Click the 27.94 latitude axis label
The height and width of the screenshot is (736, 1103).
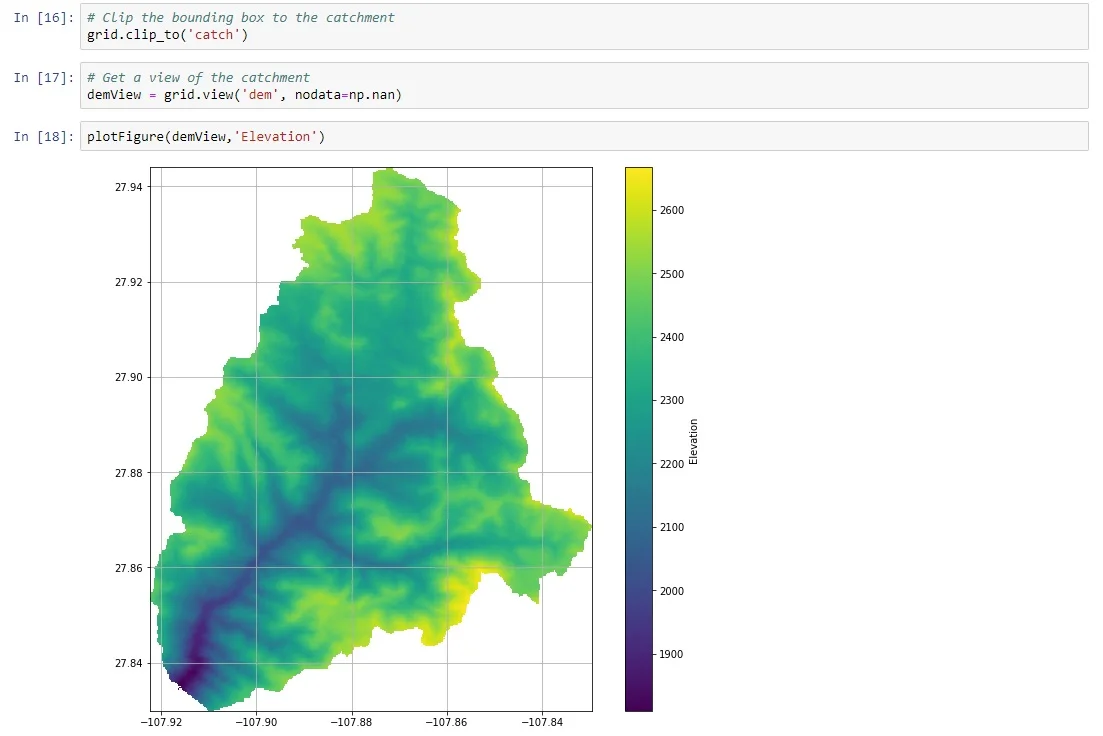[x=129, y=187]
